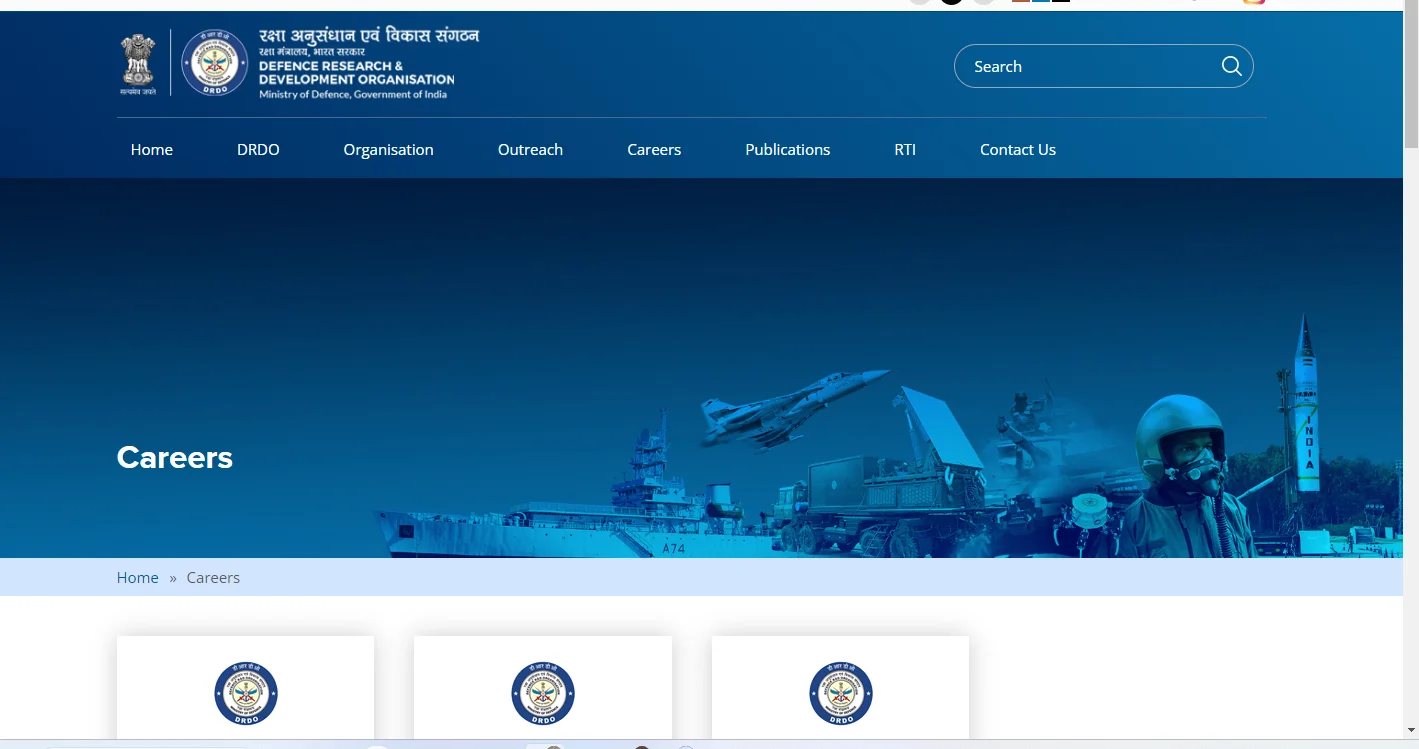Screen dimensions: 1419x749
Task: Click the Emblem of India icon
Action: (x=138, y=62)
